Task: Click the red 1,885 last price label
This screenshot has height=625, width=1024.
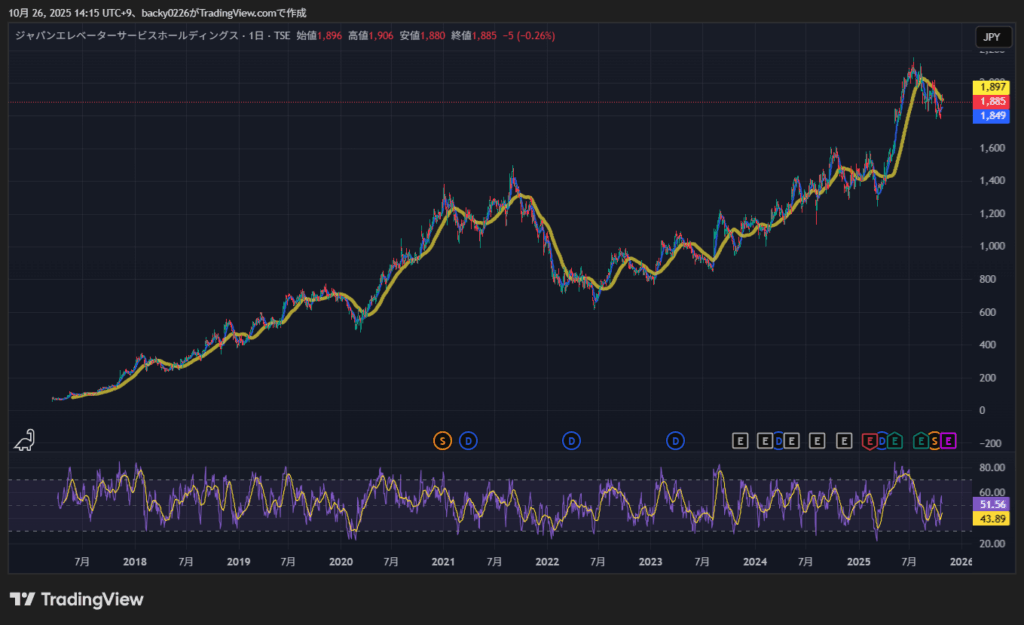Action: click(x=992, y=102)
